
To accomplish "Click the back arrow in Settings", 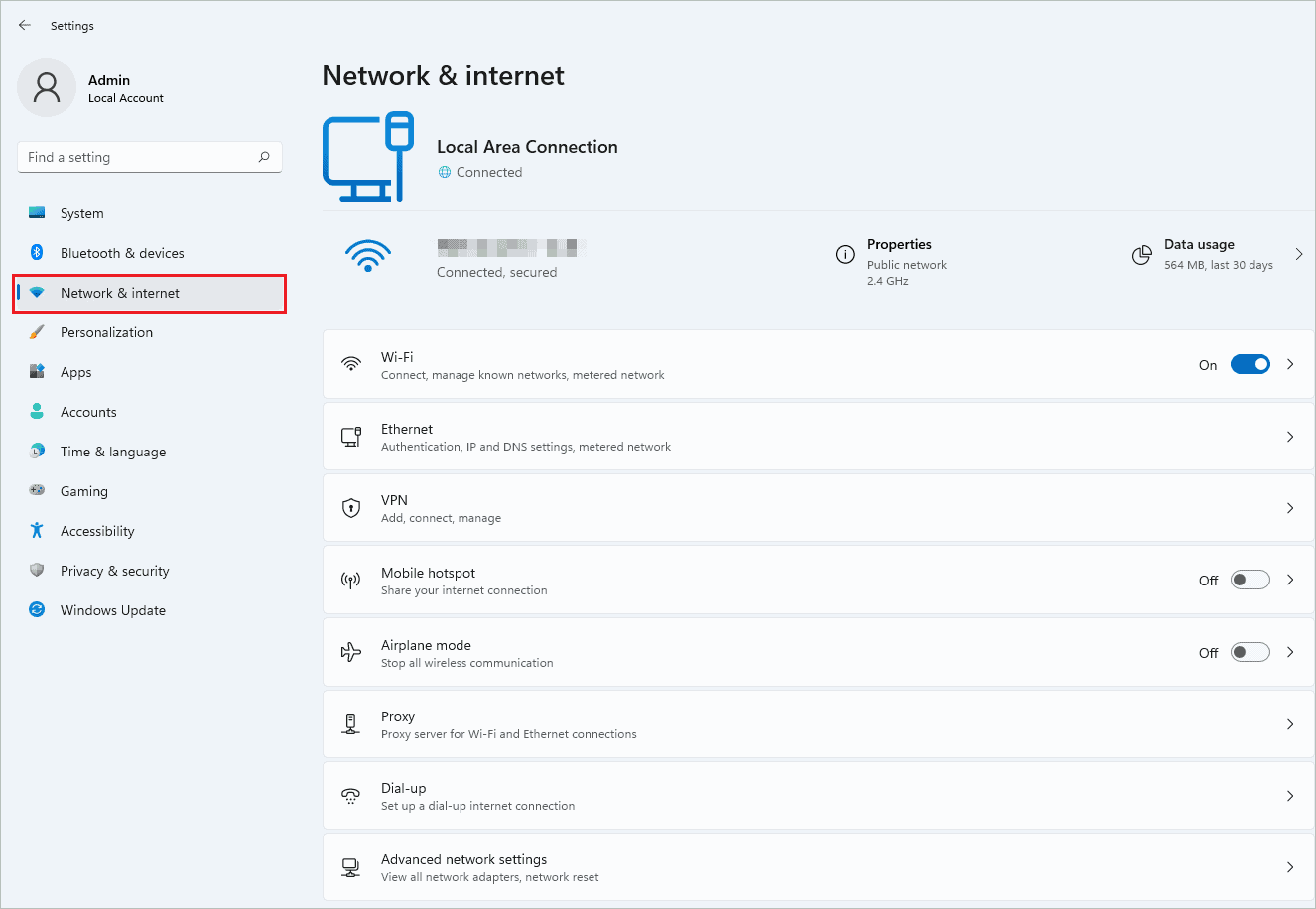I will (x=25, y=25).
